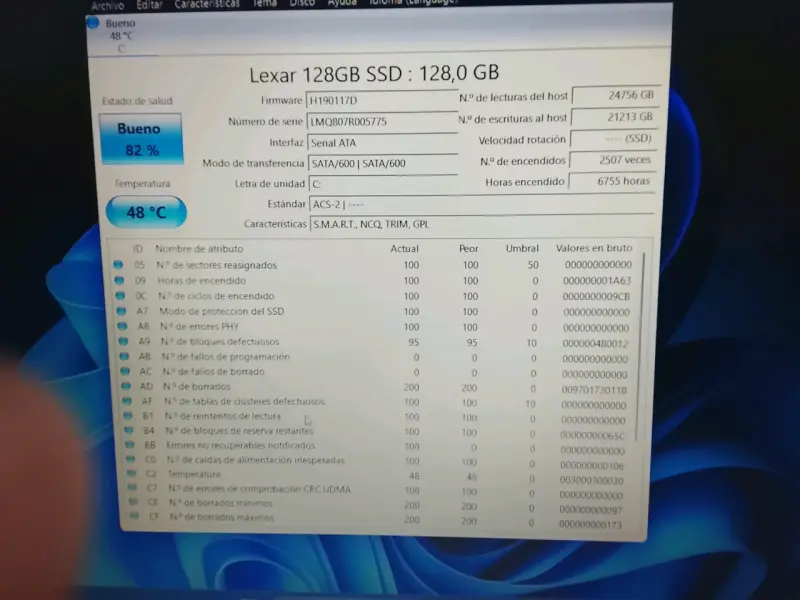Image resolution: width=800 pixels, height=600 pixels.
Task: Click the Firmware field H190117D
Action: [x=382, y=100]
